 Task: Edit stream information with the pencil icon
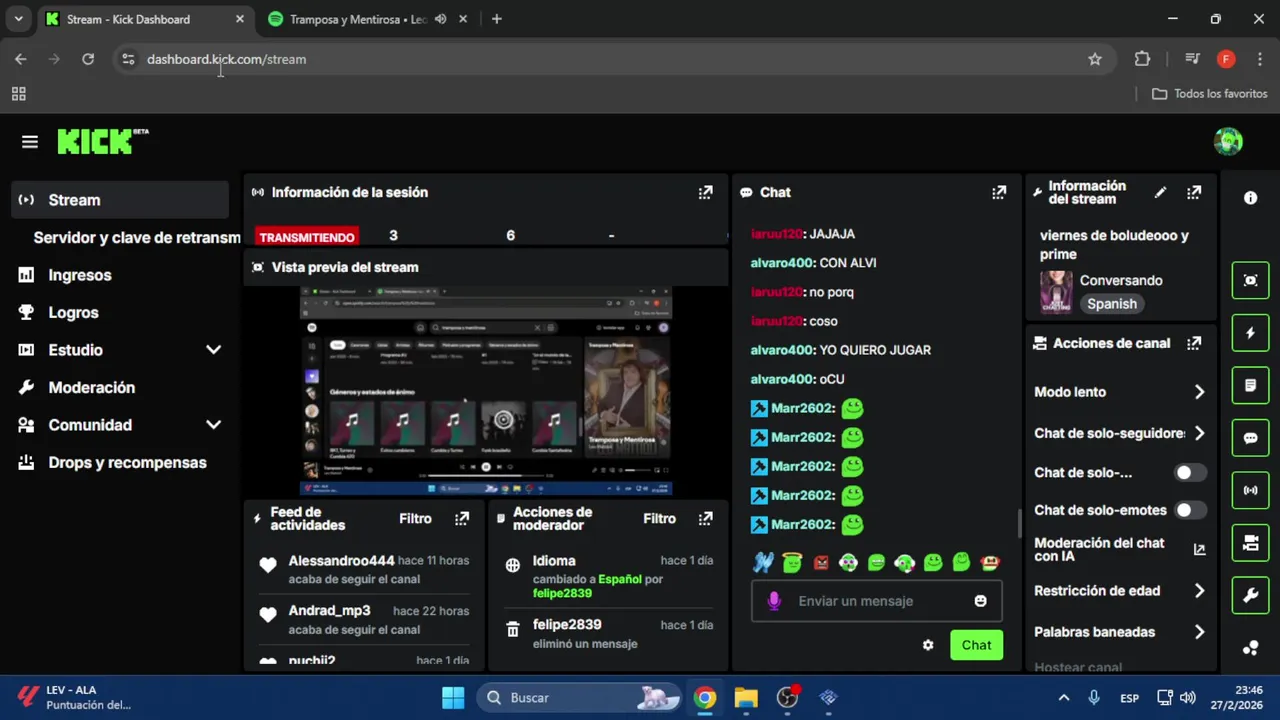1160,193
